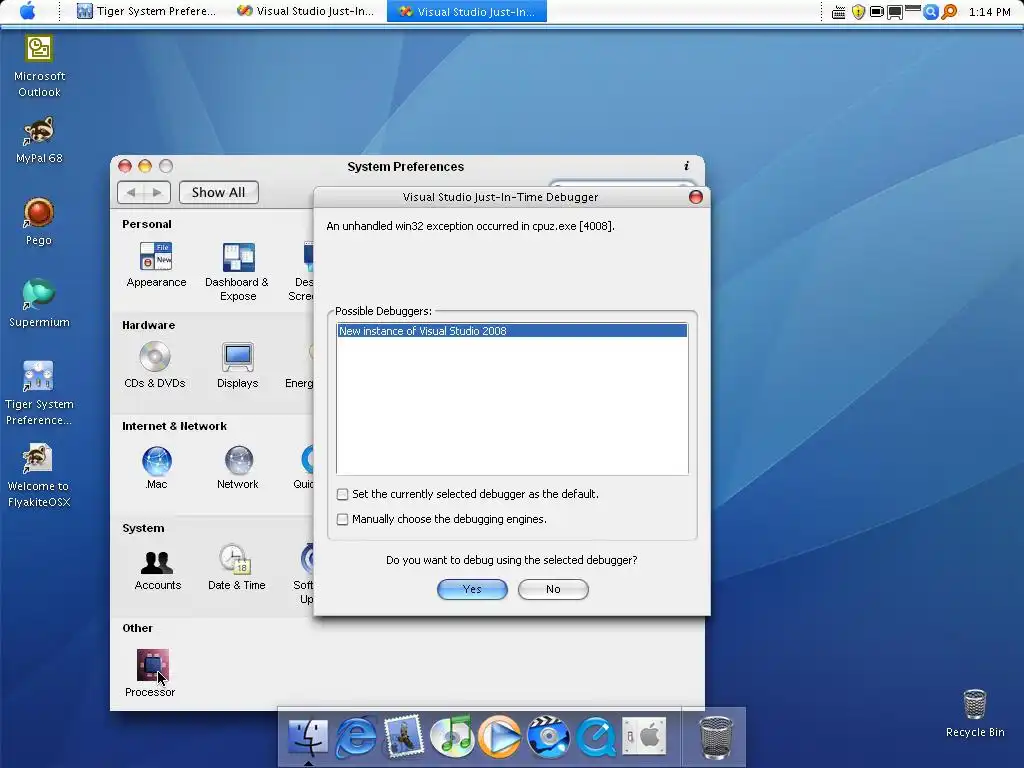Launch the Mail stamp dock icon

(x=404, y=735)
